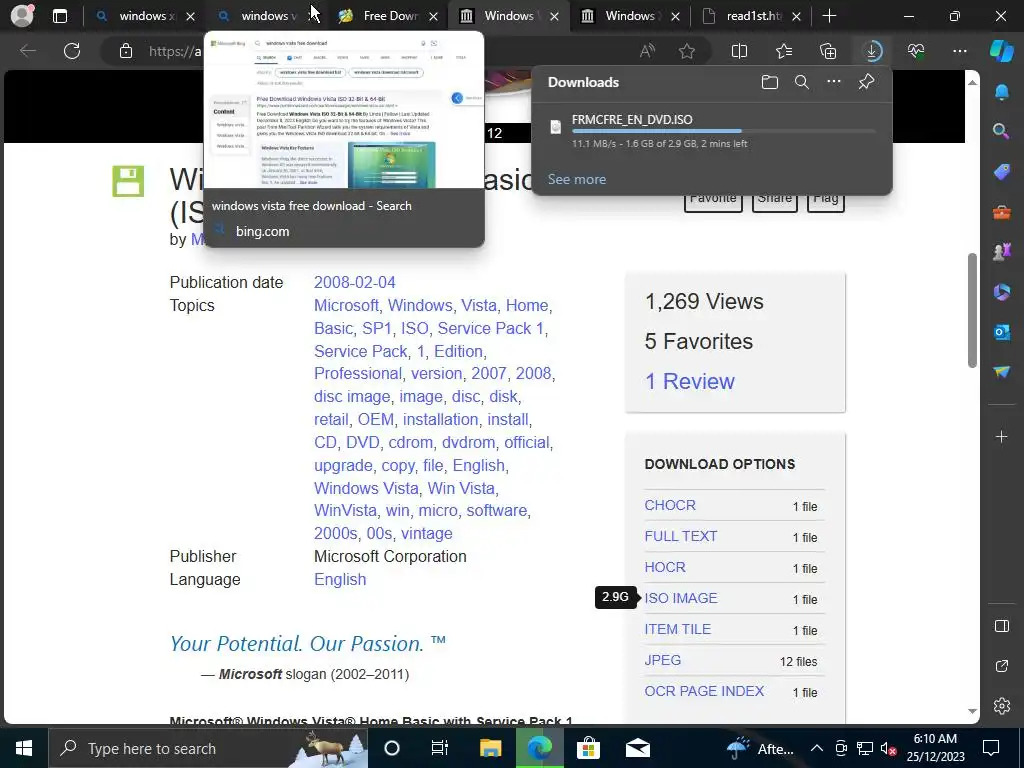Click the Downloads toolbar icon
The image size is (1024, 768).
(872, 51)
